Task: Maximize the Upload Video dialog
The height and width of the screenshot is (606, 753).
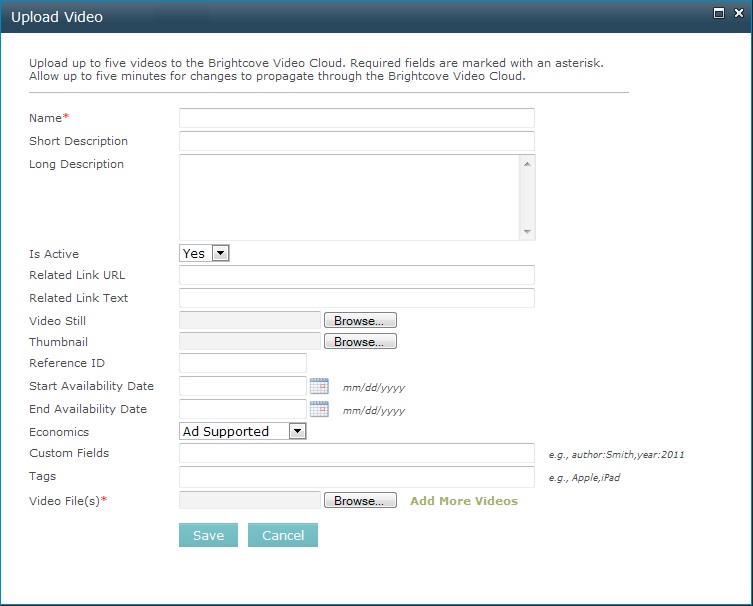Action: 719,13
